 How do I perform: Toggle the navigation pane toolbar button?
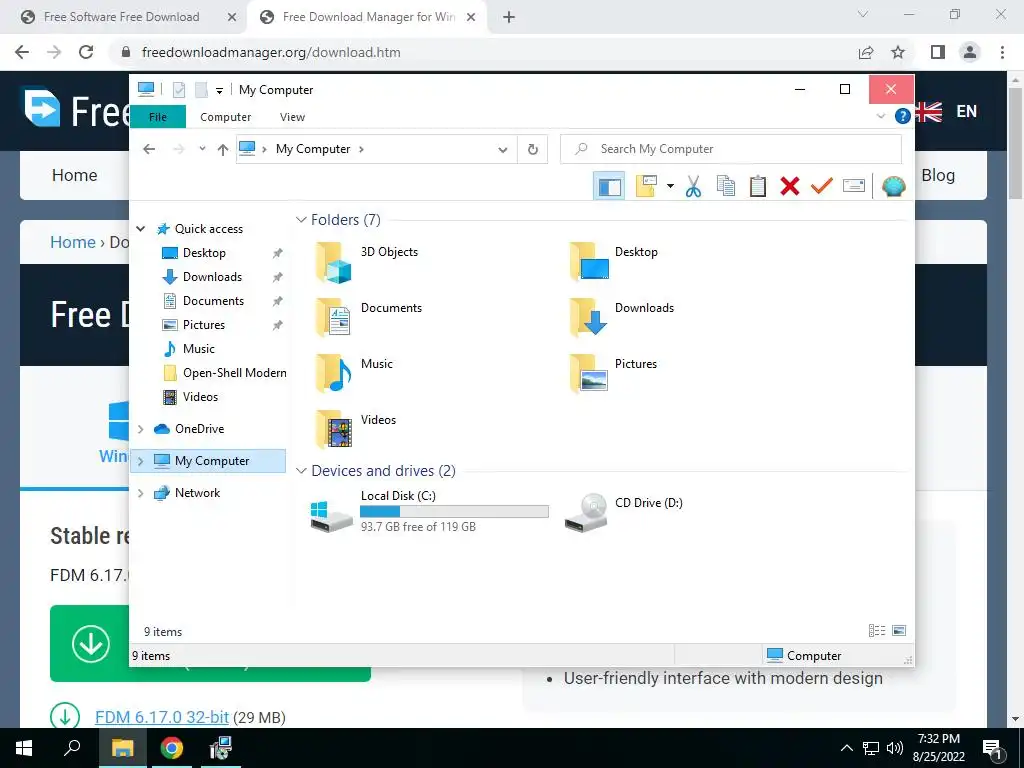point(609,186)
